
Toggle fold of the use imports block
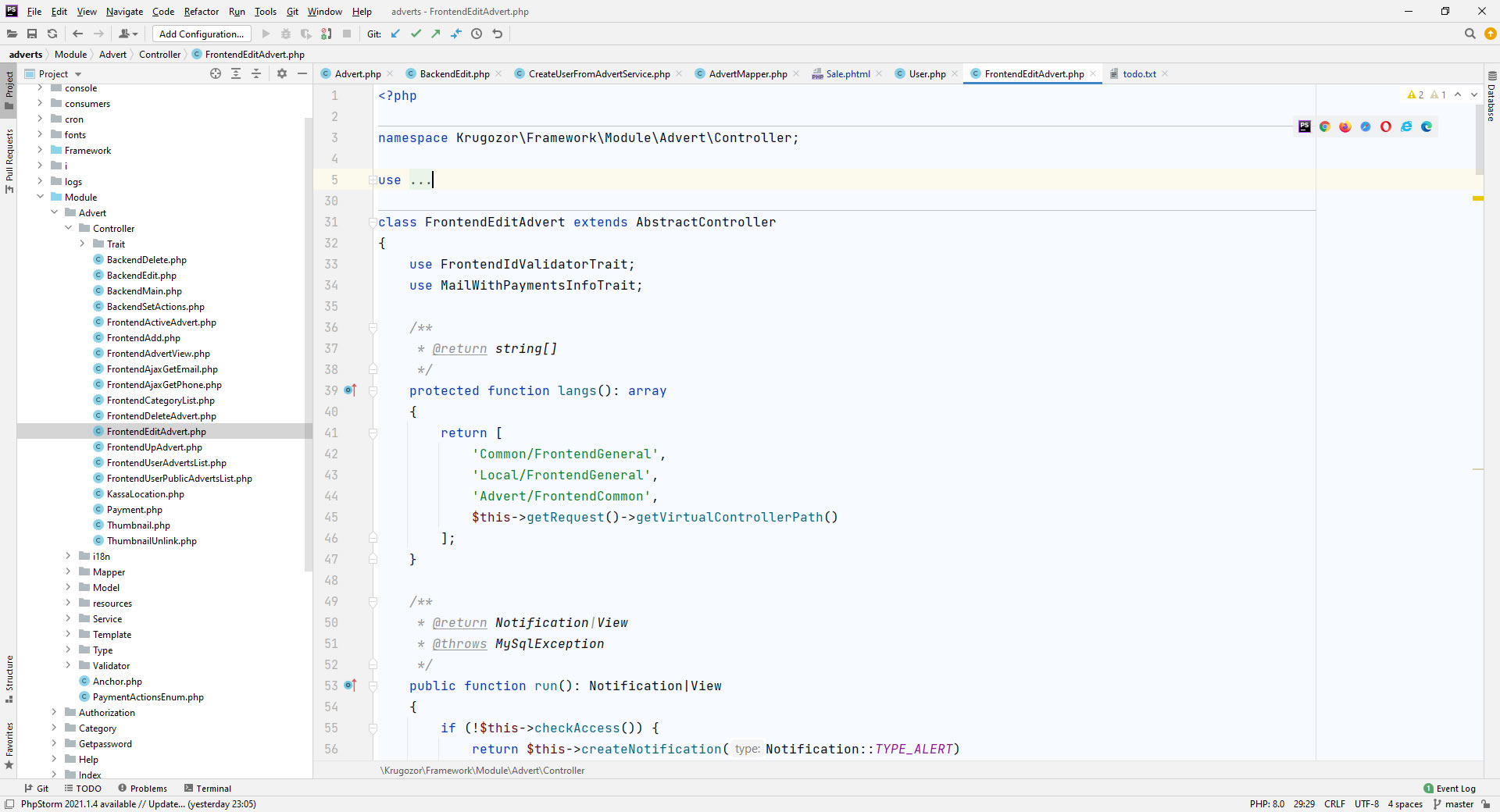point(373,180)
